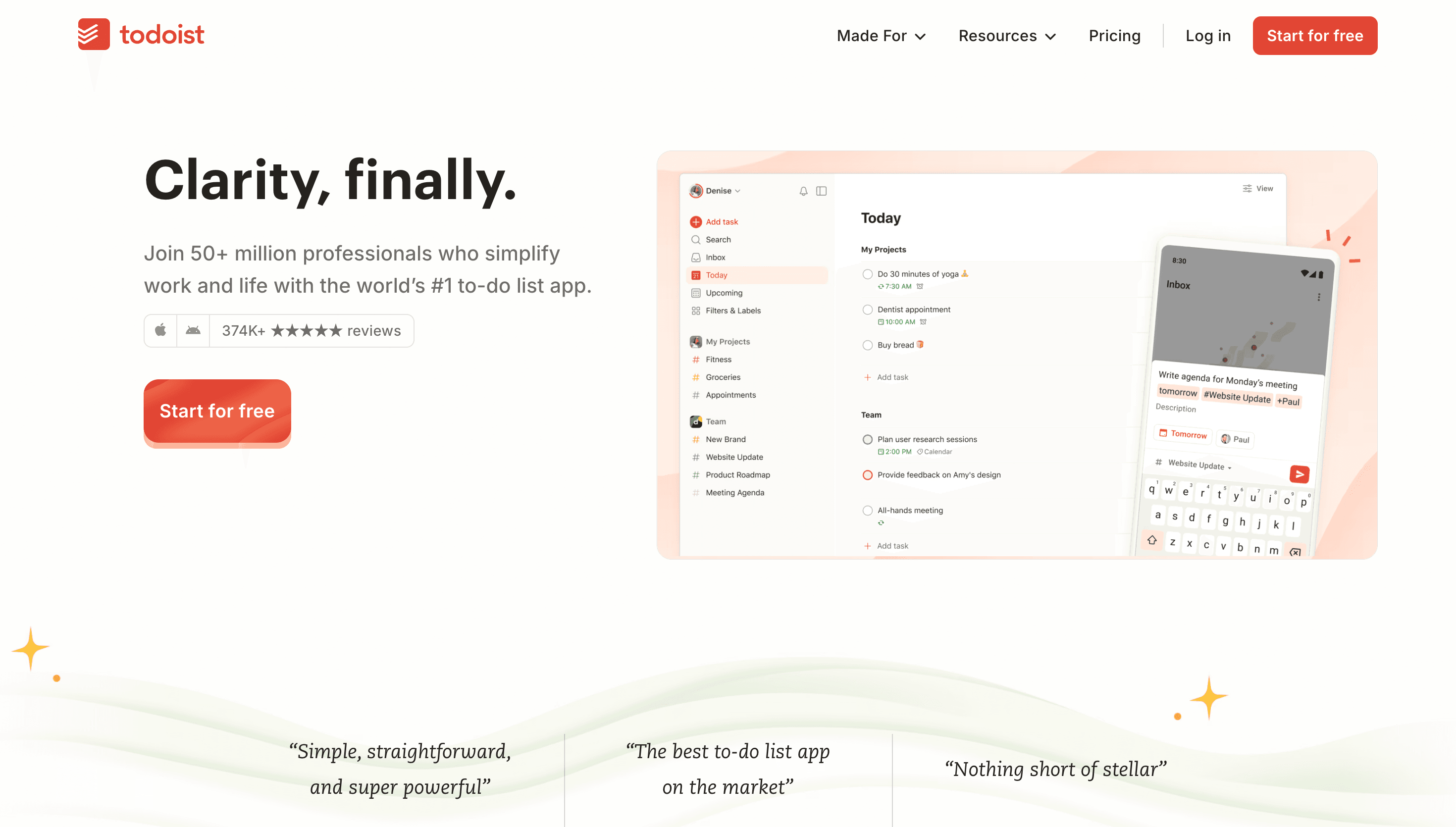Screen dimensions: 1456x827
Task: Select the Groceries project in the sidebar
Action: 723,376
